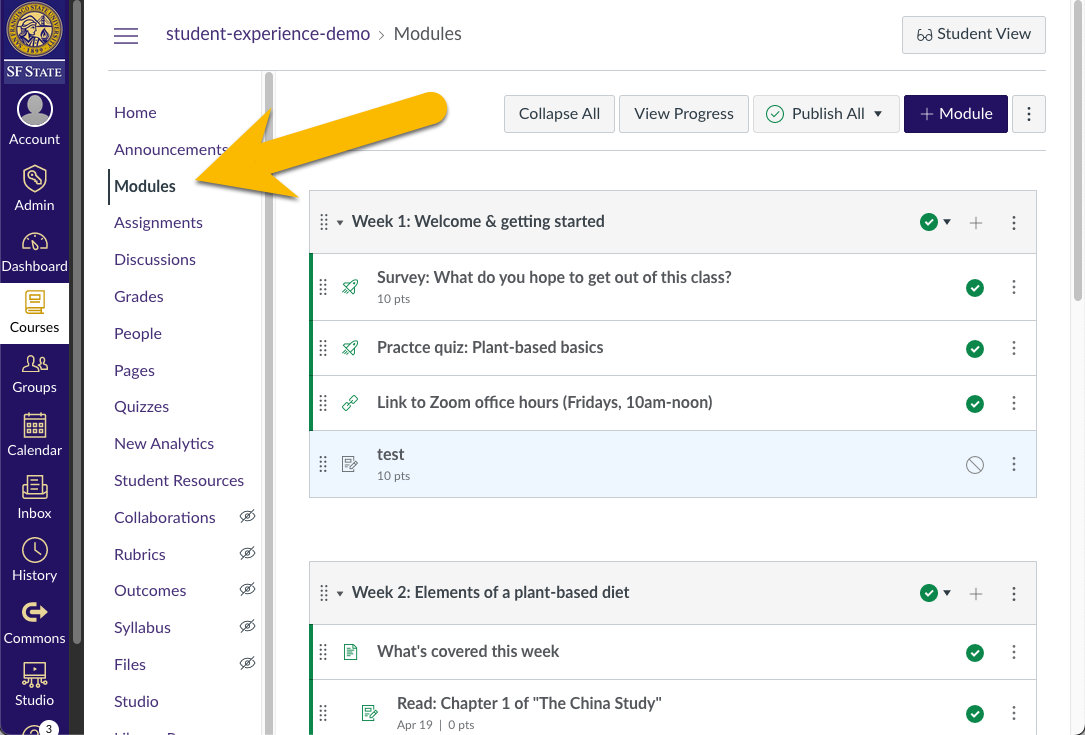Unpublish What's covered this week page
1085x735 pixels.
(975, 653)
